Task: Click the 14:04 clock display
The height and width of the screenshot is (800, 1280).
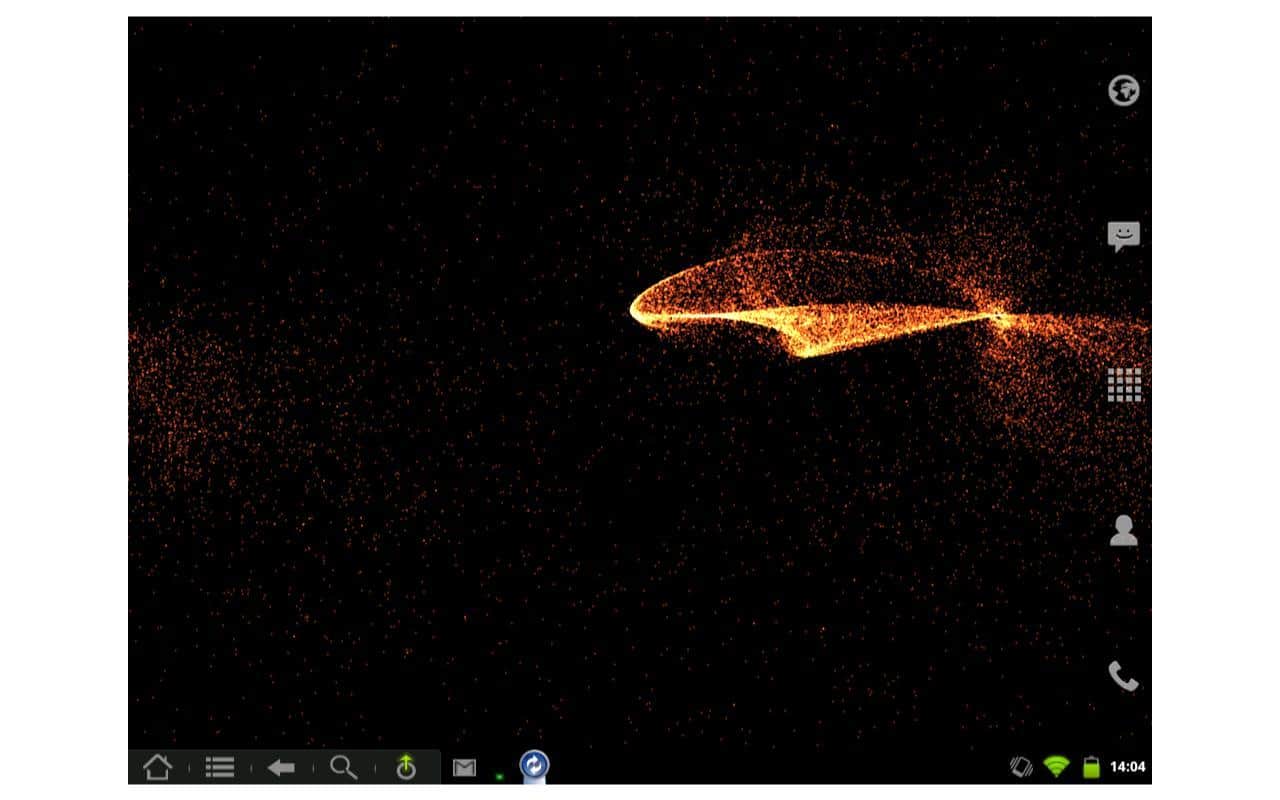Action: pyautogui.click(x=1128, y=767)
